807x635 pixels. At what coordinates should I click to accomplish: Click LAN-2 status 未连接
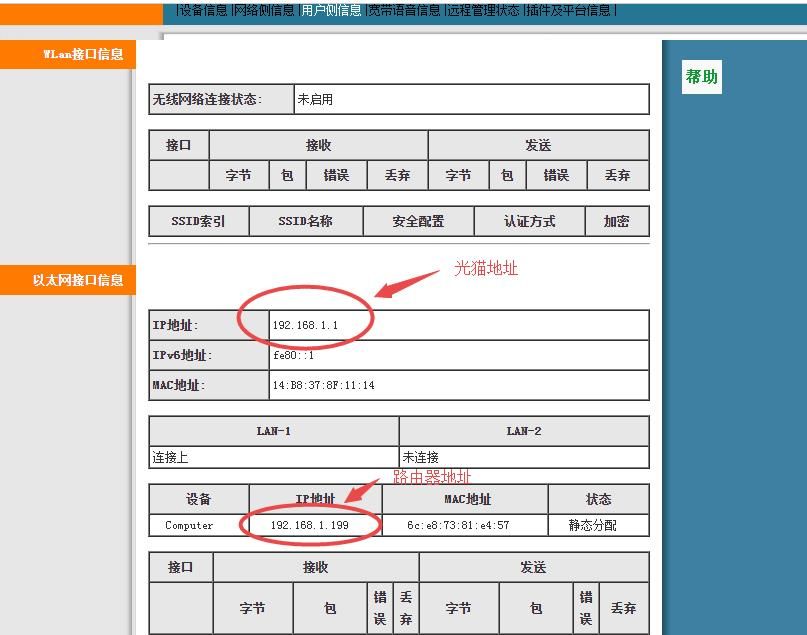(x=524, y=457)
